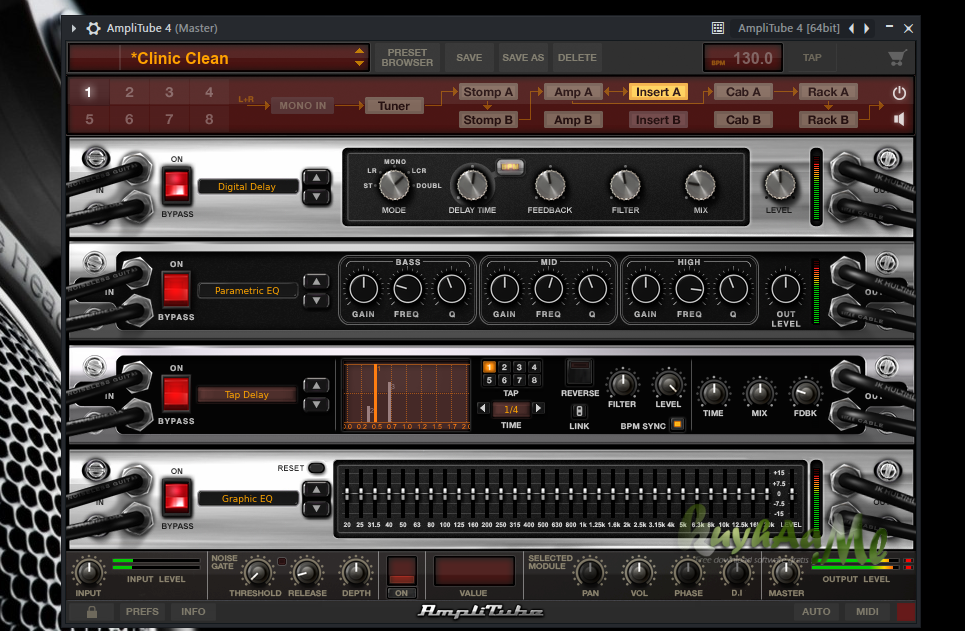Click the Tap Delay Fdbk knob

pos(805,393)
